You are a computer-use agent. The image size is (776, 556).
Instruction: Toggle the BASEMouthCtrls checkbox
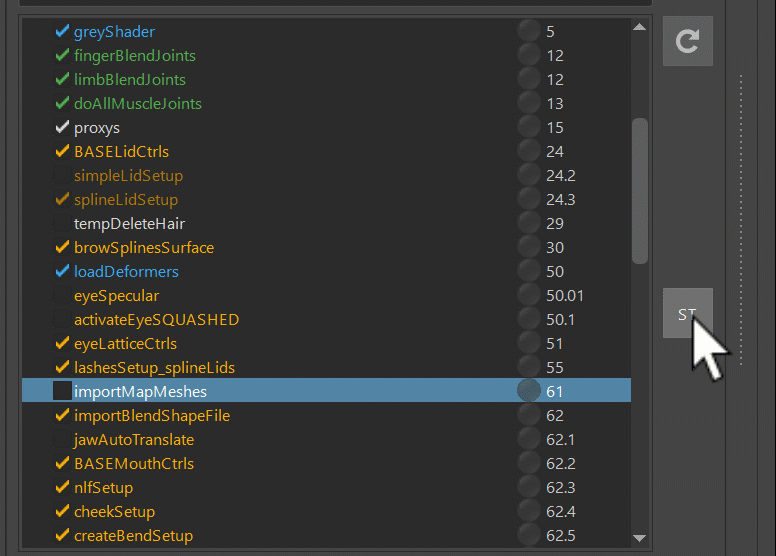[x=62, y=464]
